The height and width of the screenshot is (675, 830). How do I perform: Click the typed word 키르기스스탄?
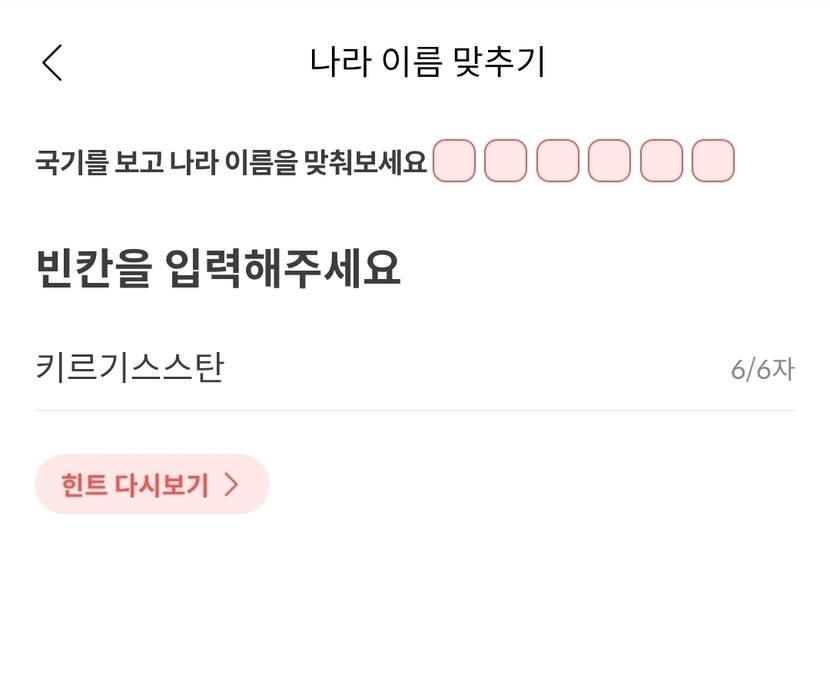pyautogui.click(x=129, y=368)
